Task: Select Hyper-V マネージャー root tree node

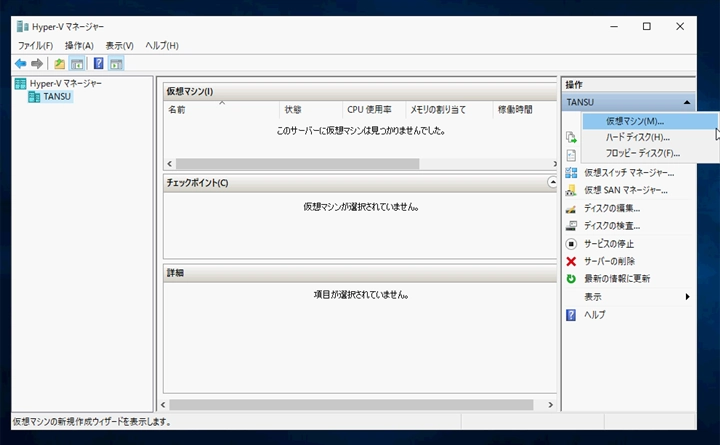Action: [66, 83]
